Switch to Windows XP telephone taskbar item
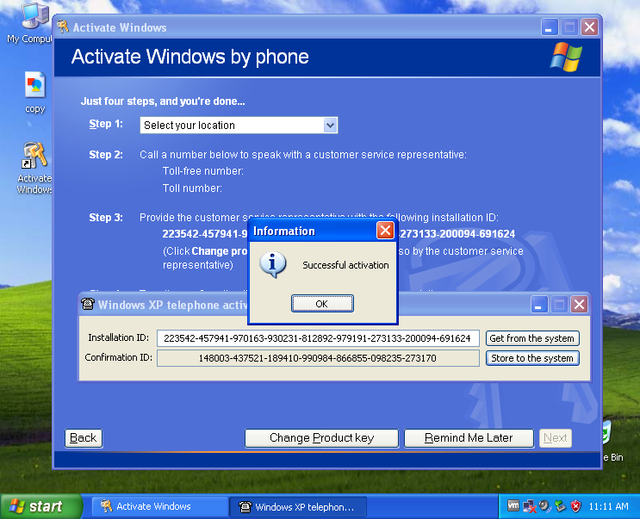This screenshot has height=519, width=640. point(298,507)
